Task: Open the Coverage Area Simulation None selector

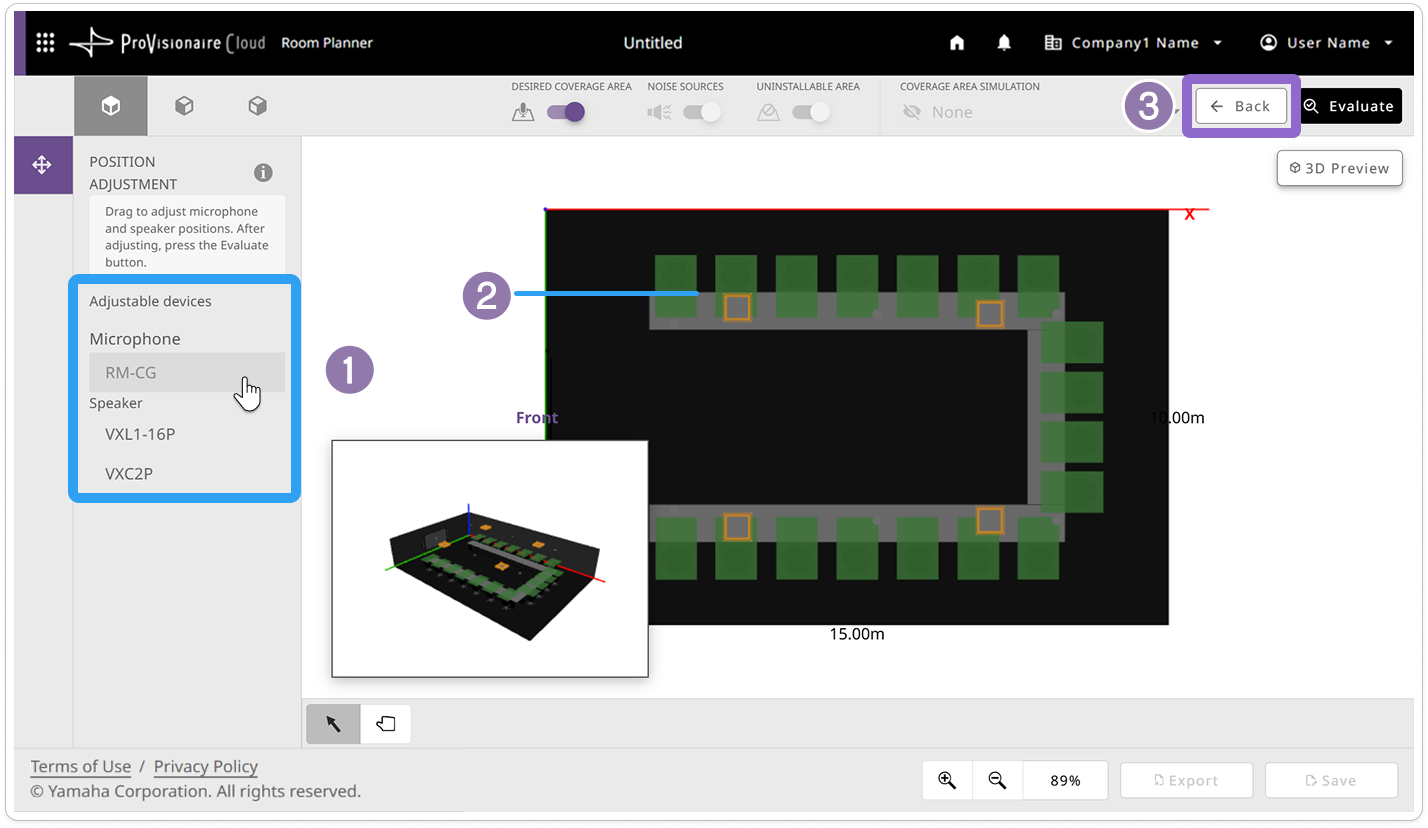Action: click(x=937, y=113)
